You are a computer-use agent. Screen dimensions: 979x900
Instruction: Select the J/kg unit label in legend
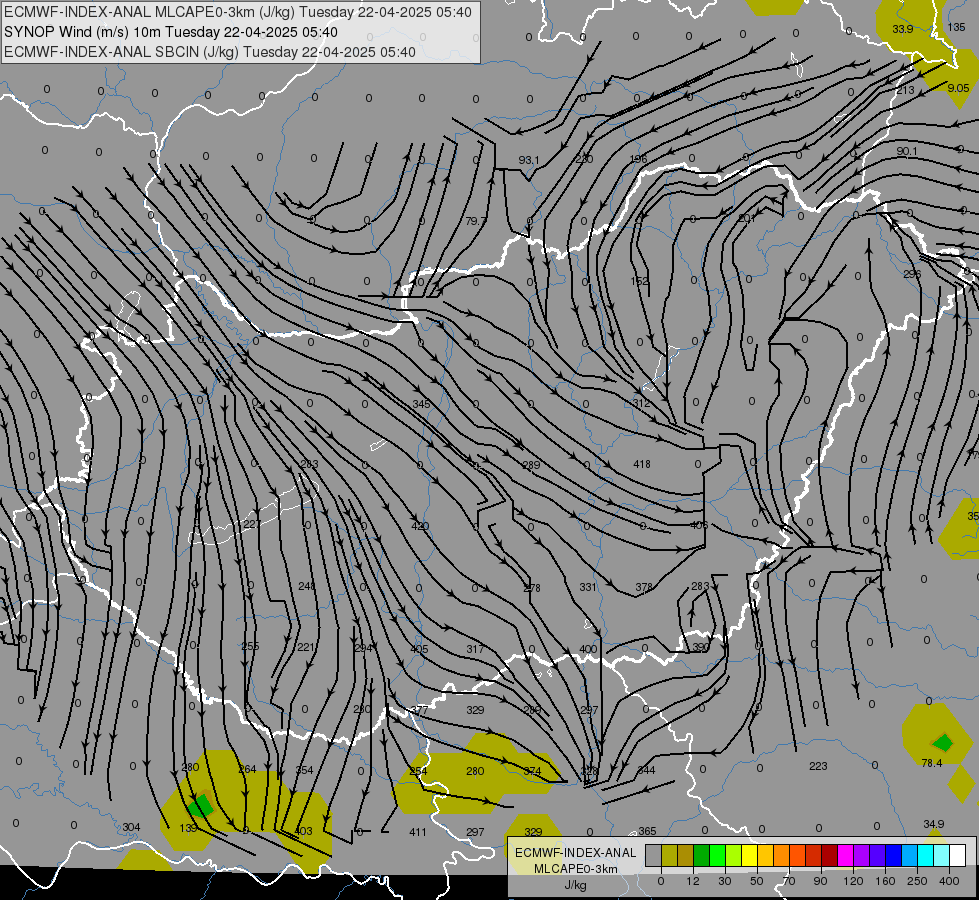coord(575,885)
